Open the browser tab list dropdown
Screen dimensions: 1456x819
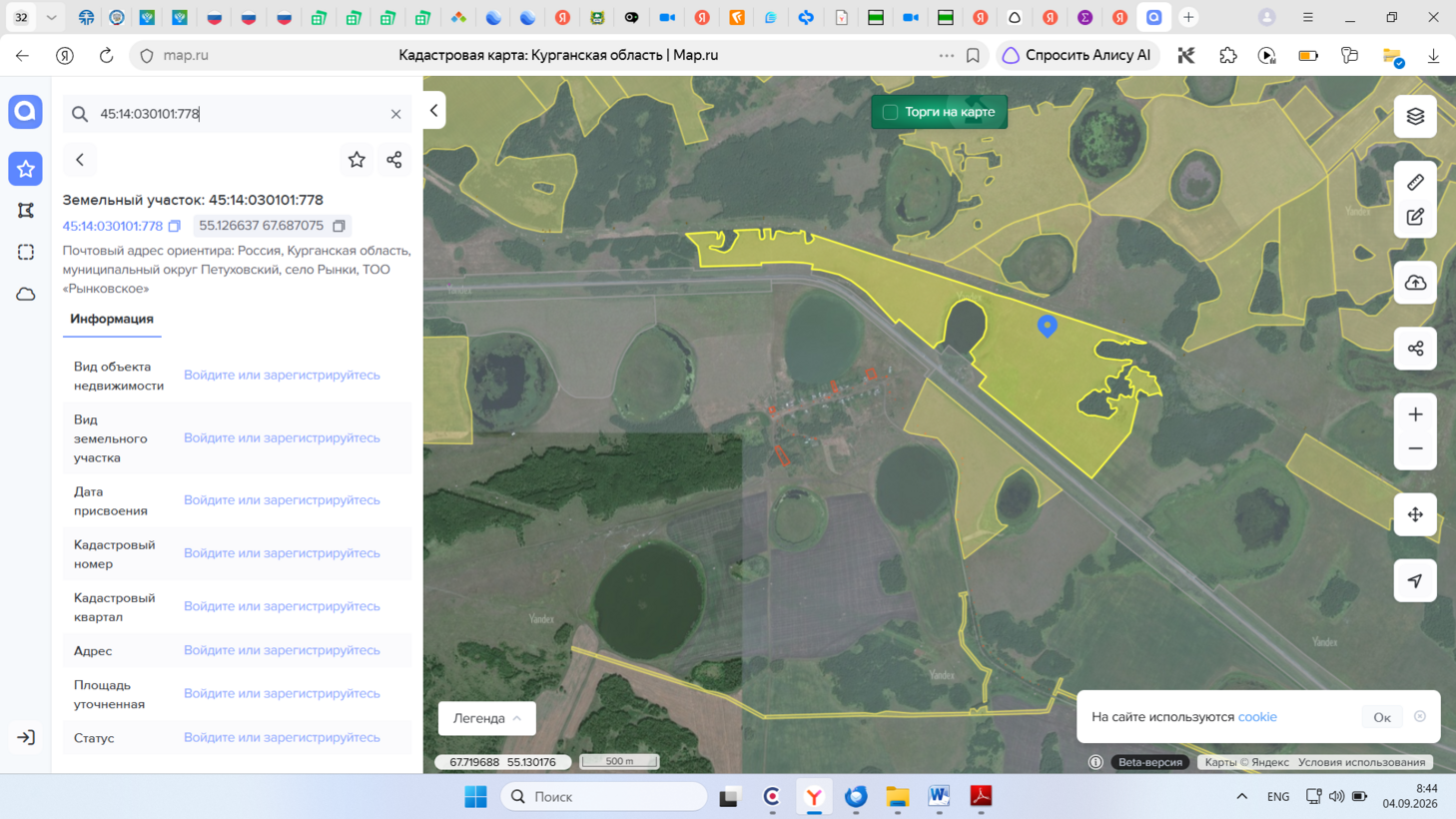pyautogui.click(x=51, y=17)
